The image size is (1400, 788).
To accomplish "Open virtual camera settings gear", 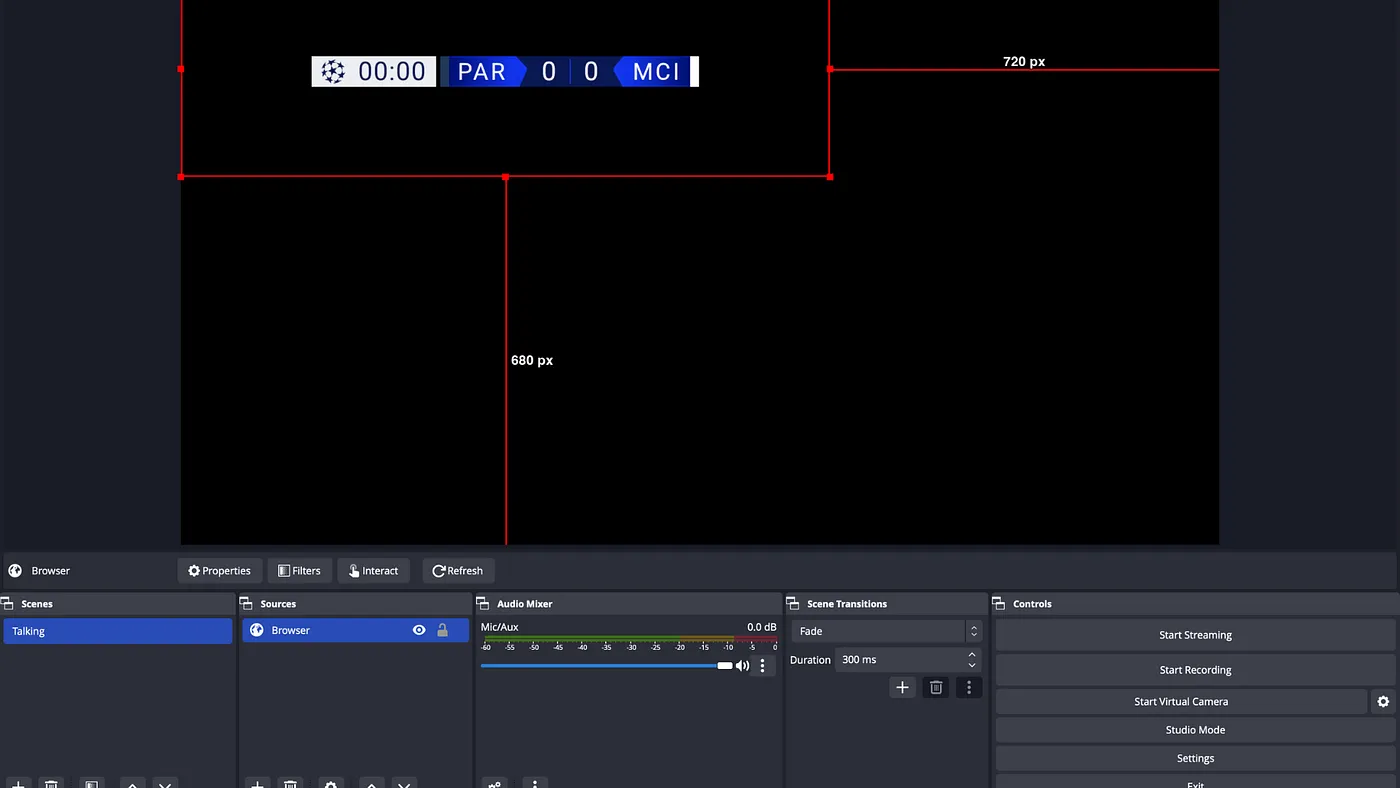I will pyautogui.click(x=1383, y=702).
